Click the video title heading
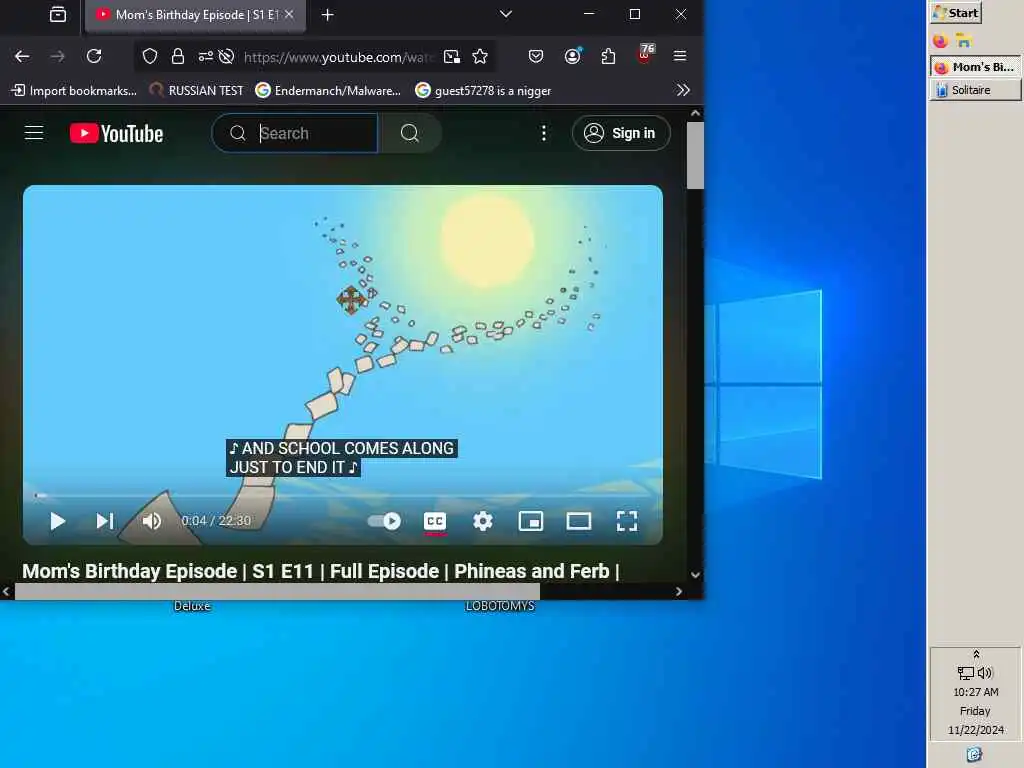This screenshot has height=768, width=1024. (321, 571)
